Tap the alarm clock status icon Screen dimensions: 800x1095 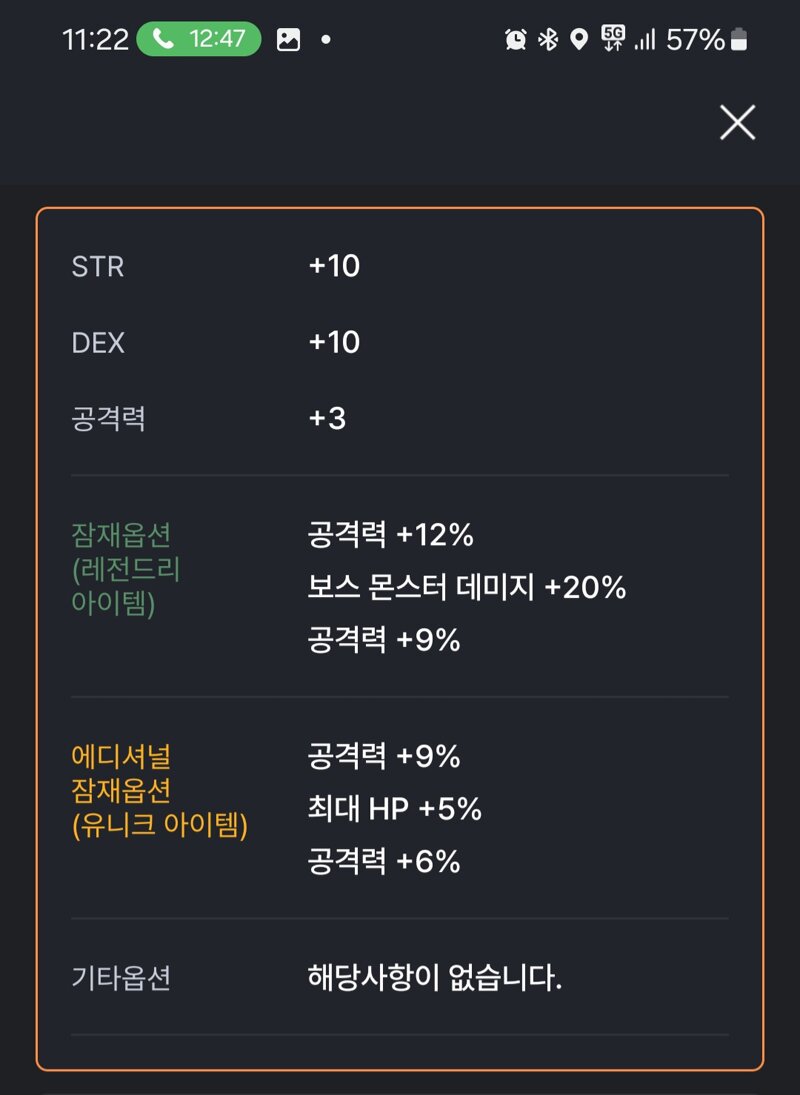(x=515, y=39)
